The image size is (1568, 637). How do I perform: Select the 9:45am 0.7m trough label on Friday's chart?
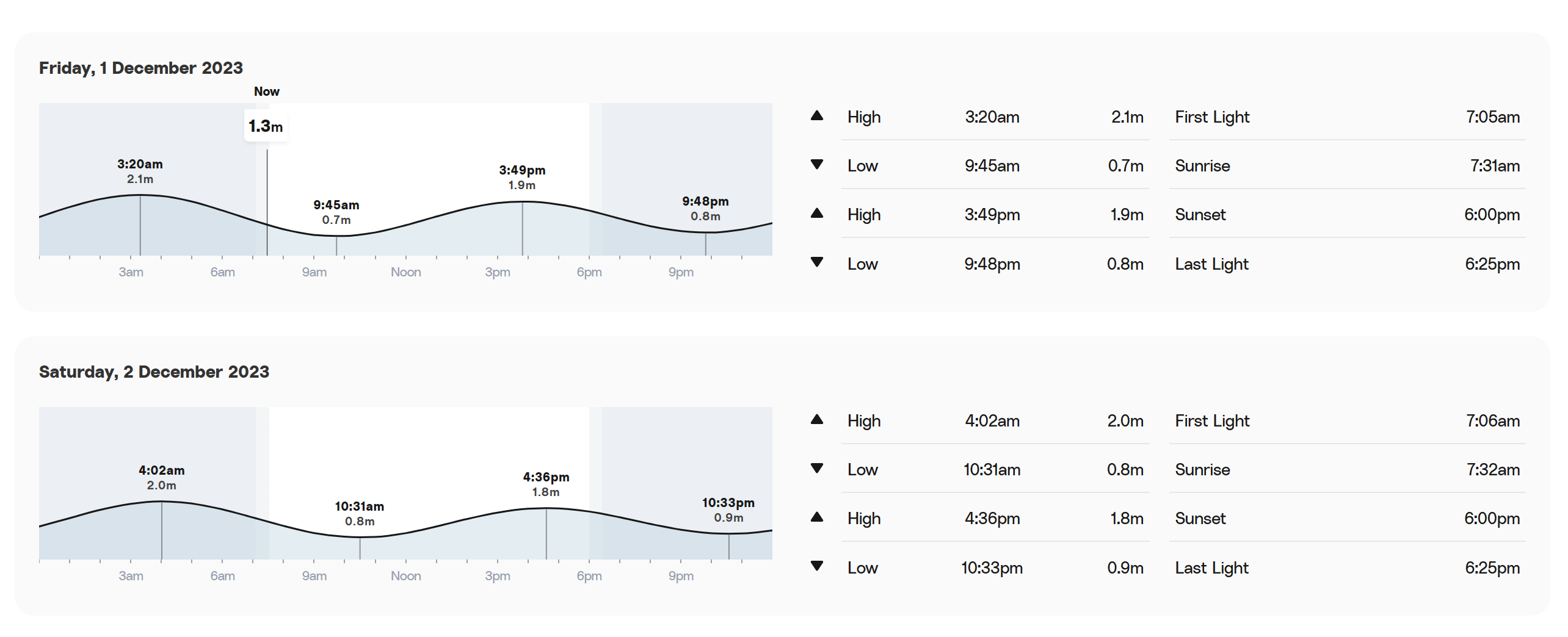coord(336,212)
